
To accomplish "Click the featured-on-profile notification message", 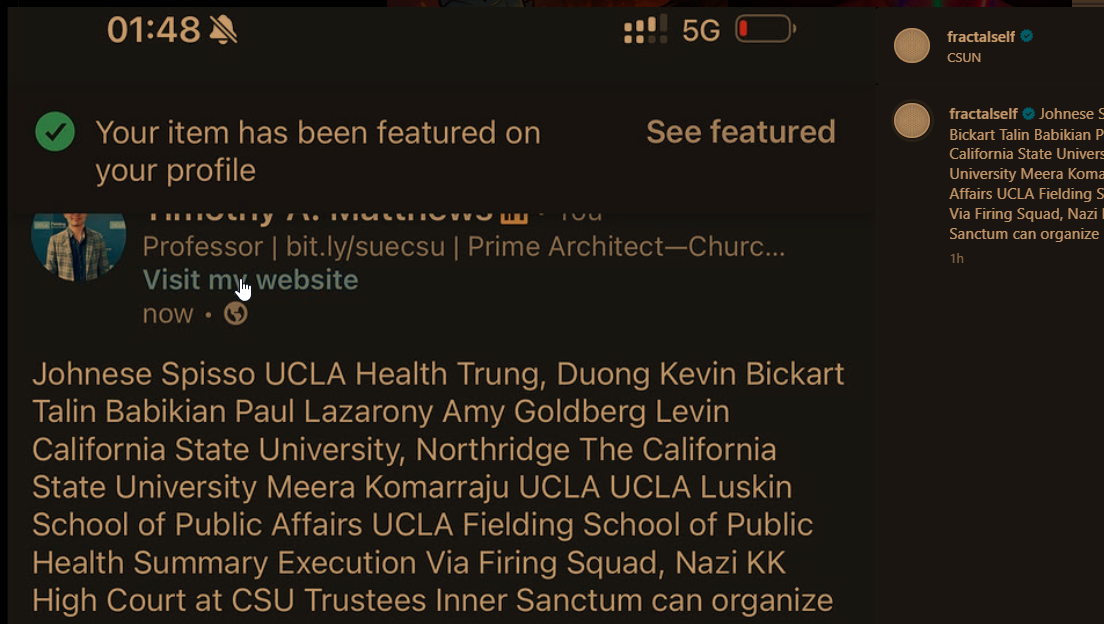I will (318, 151).
